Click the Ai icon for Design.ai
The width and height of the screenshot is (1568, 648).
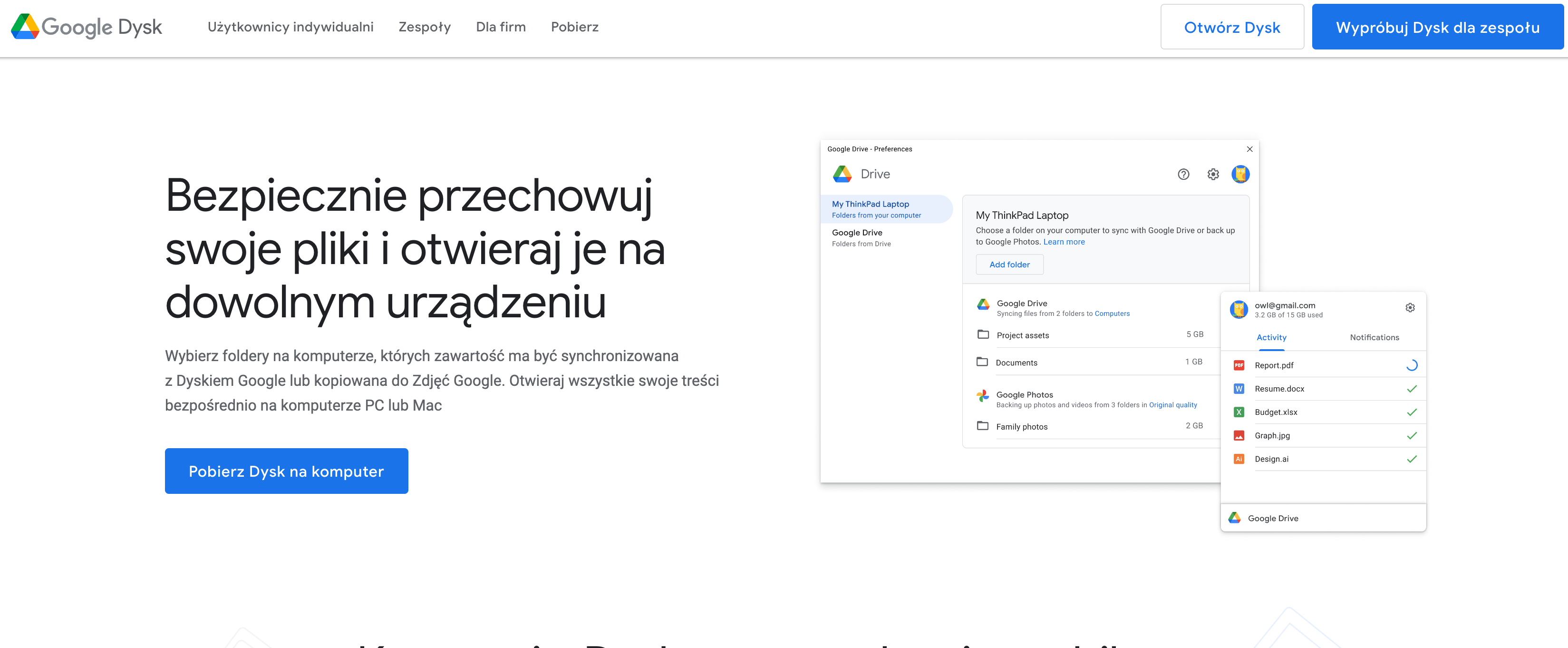tap(1238, 459)
